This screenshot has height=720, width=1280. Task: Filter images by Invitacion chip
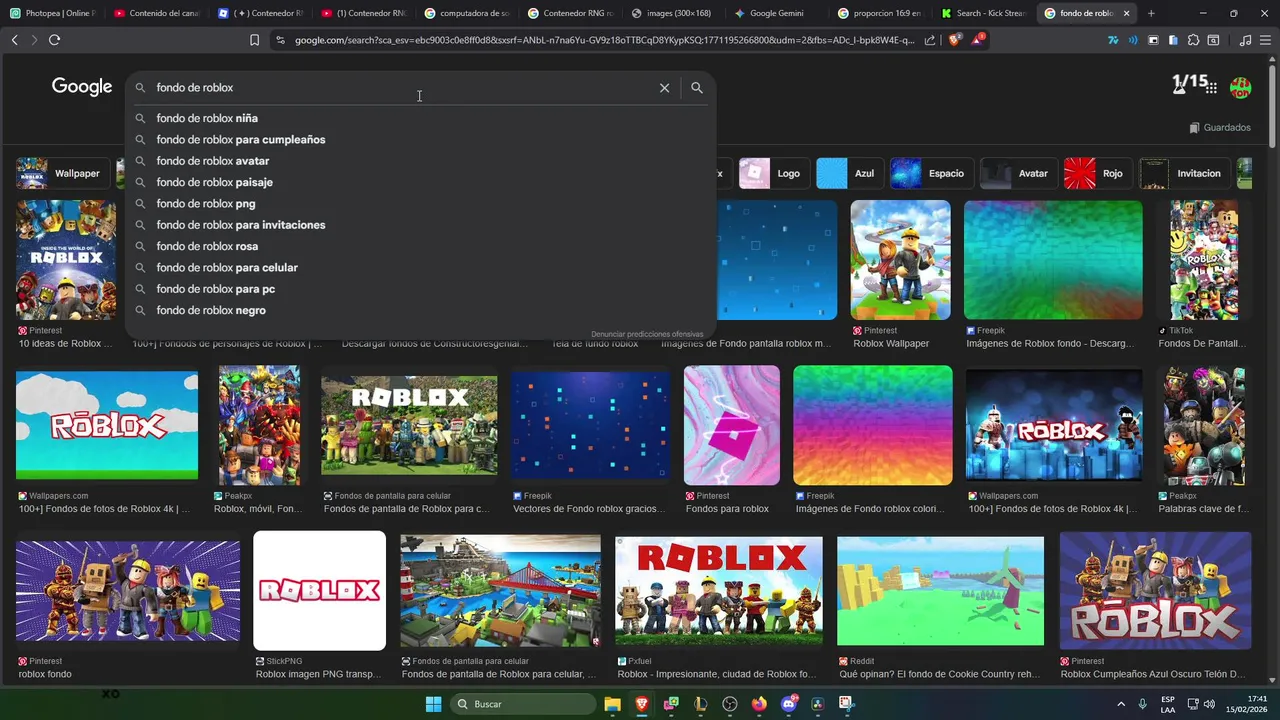[x=1183, y=173]
